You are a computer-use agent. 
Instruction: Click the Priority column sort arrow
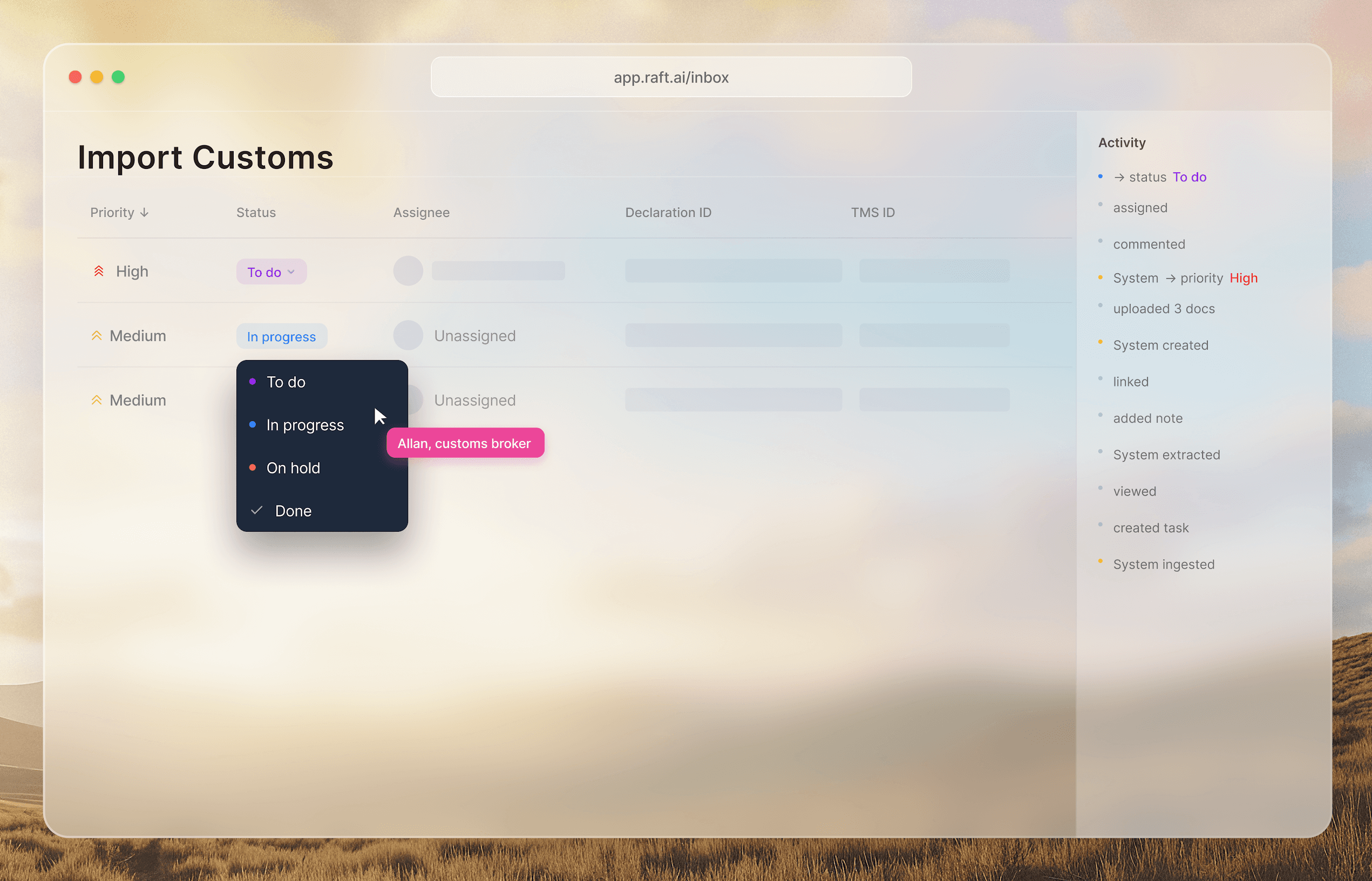(145, 213)
